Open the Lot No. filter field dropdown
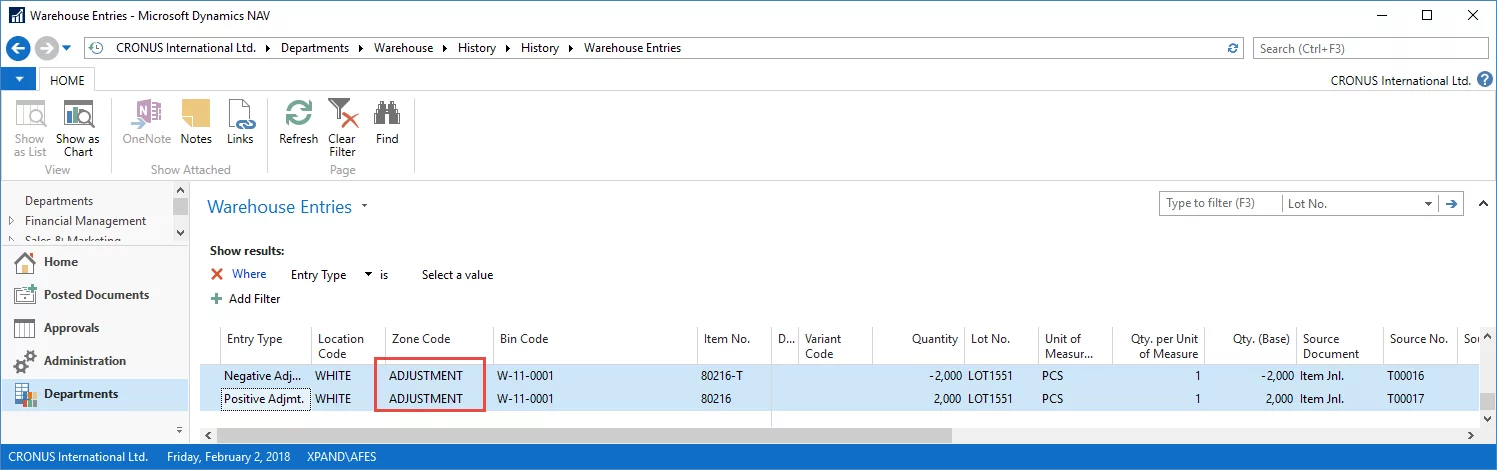Image resolution: width=1497 pixels, height=470 pixels. [1428, 204]
